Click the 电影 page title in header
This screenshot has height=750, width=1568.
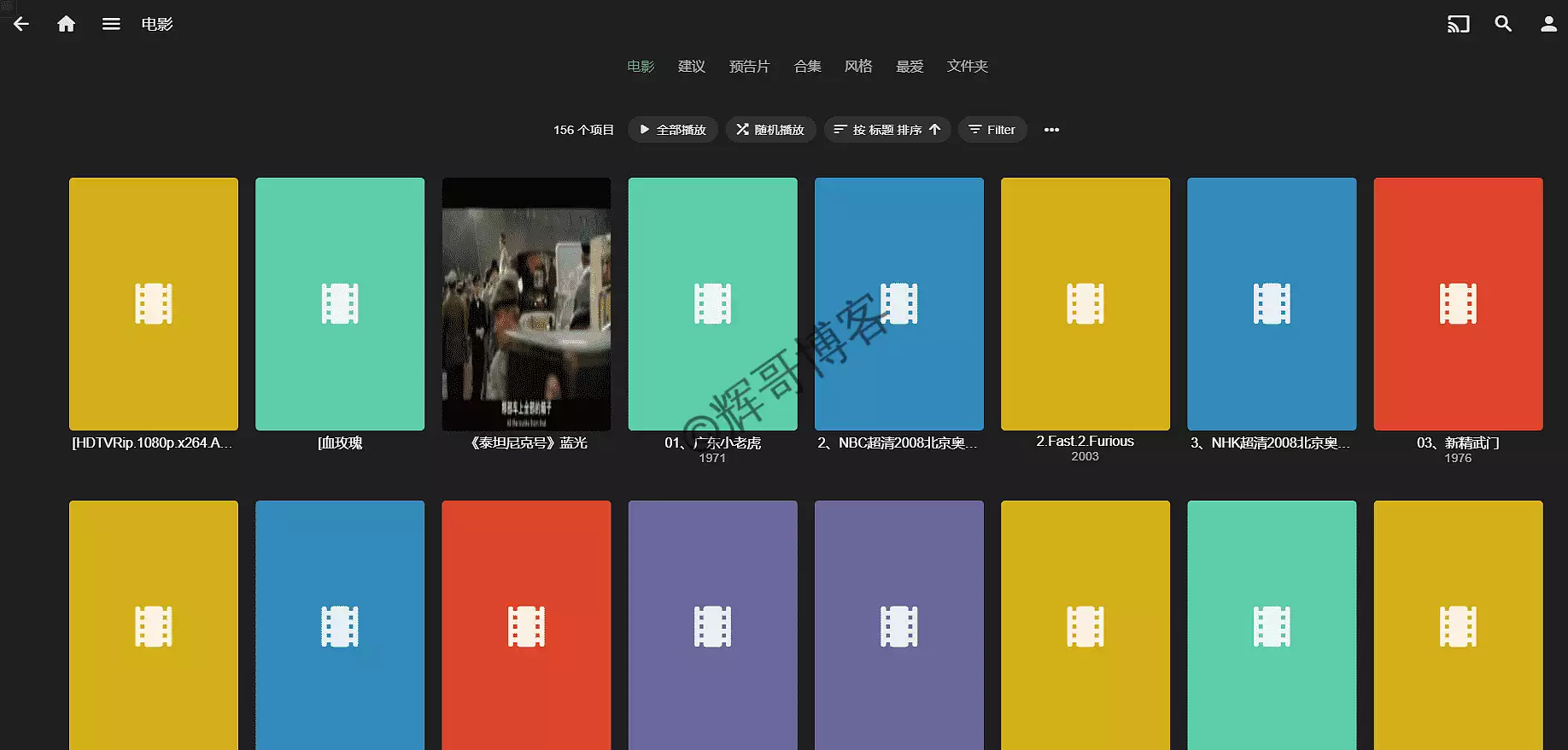[157, 24]
